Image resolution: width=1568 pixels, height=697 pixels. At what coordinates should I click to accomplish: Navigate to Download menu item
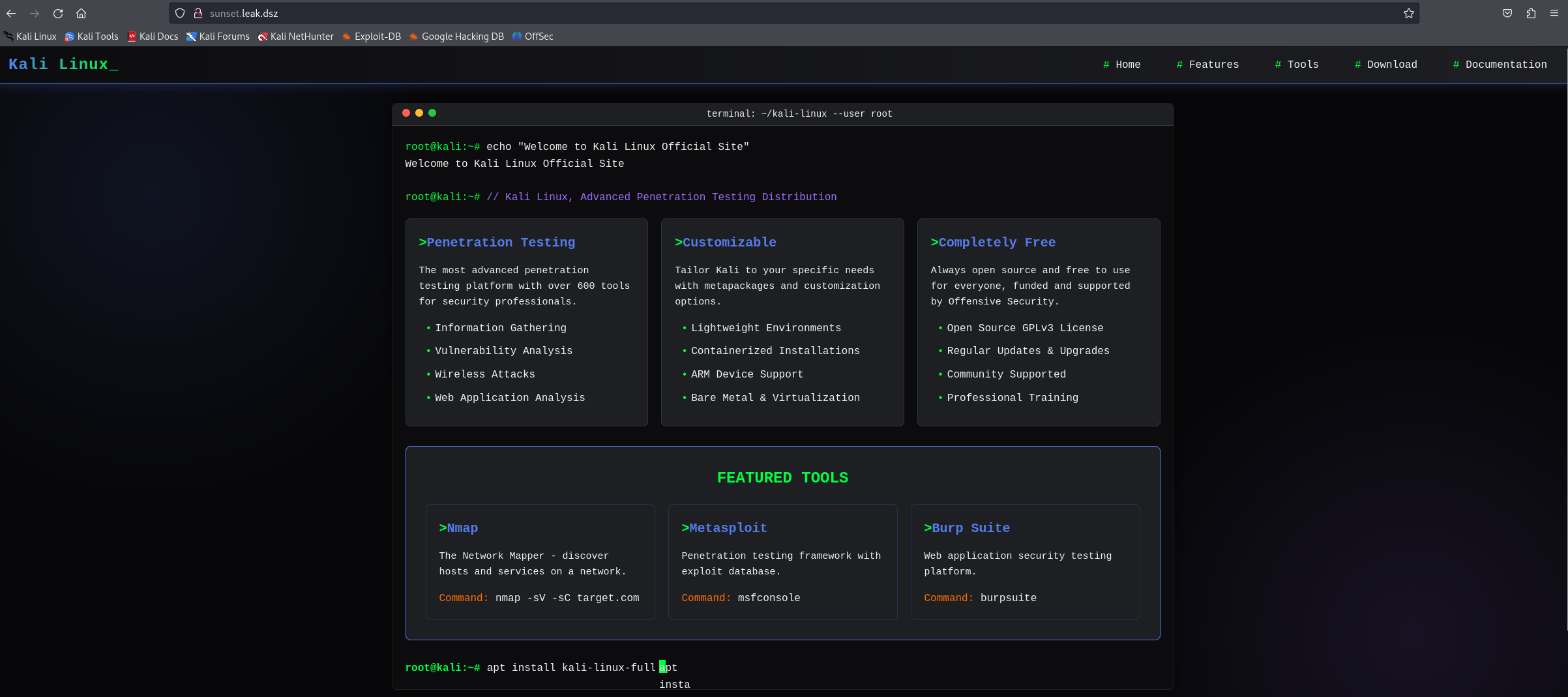coord(1385,65)
